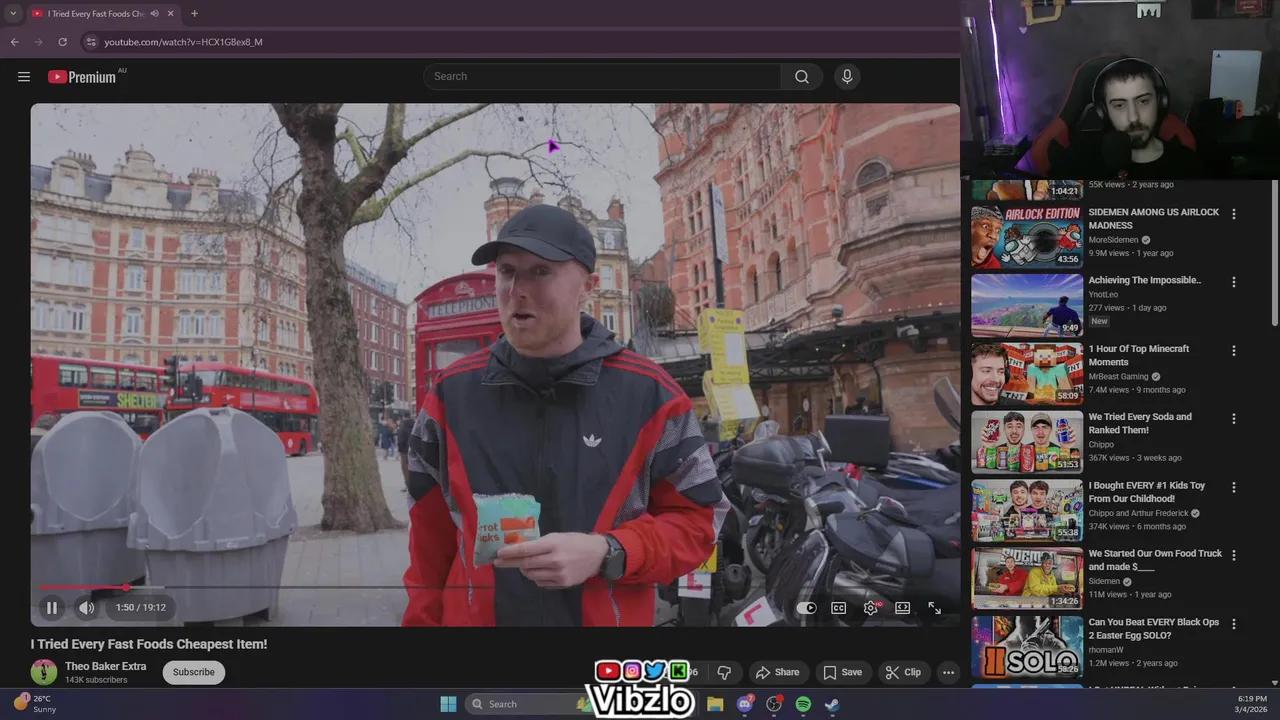Click the YouTube search input field
Viewport: 1280px width, 720px height.
[x=602, y=77]
